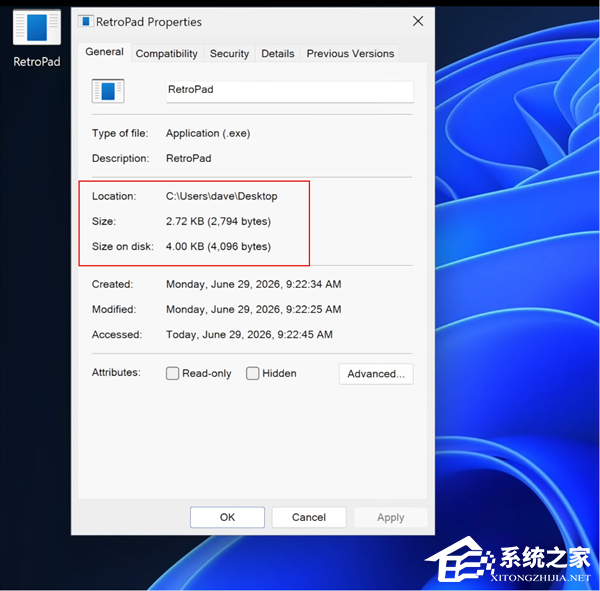Open the Security tab
Image resolution: width=600 pixels, height=591 pixels.
coord(229,54)
